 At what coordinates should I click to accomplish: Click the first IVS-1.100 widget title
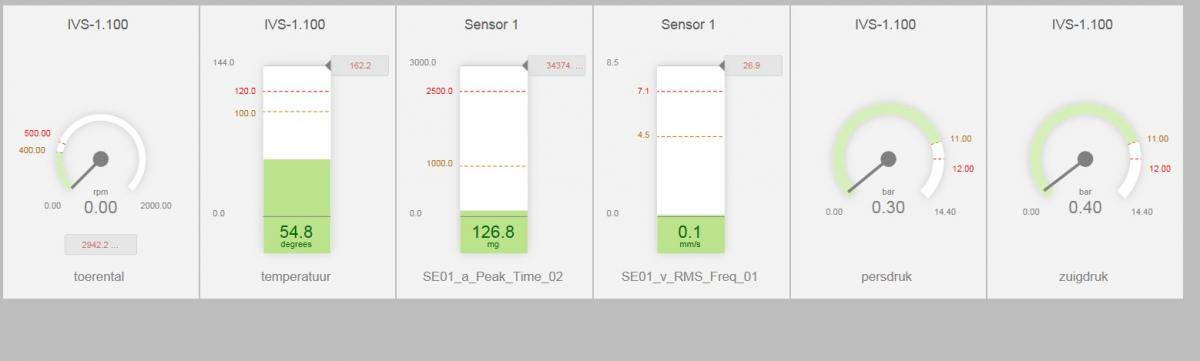click(x=101, y=24)
